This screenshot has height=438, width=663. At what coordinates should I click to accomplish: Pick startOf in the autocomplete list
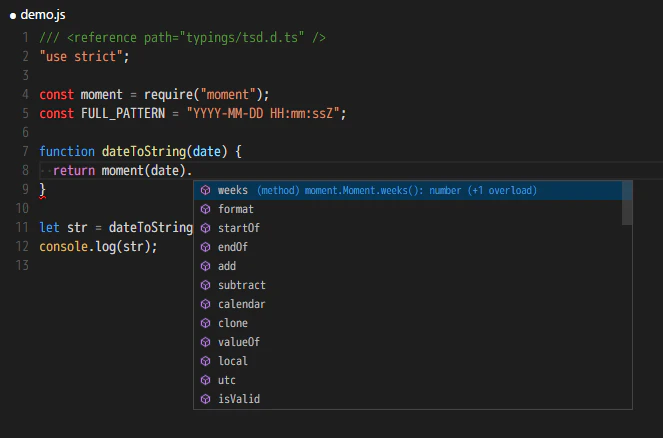click(x=408, y=228)
